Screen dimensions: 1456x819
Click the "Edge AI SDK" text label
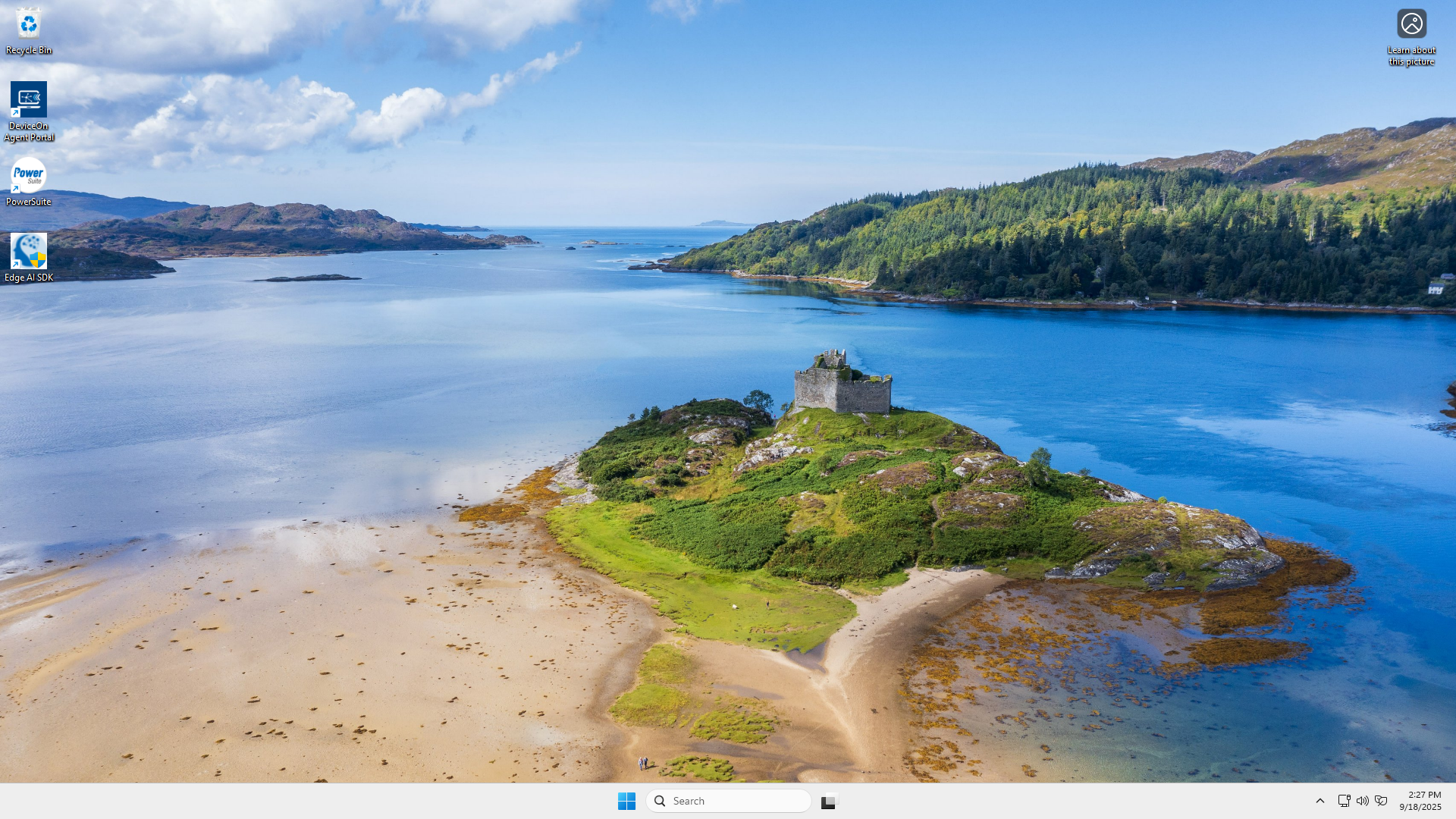(29, 278)
